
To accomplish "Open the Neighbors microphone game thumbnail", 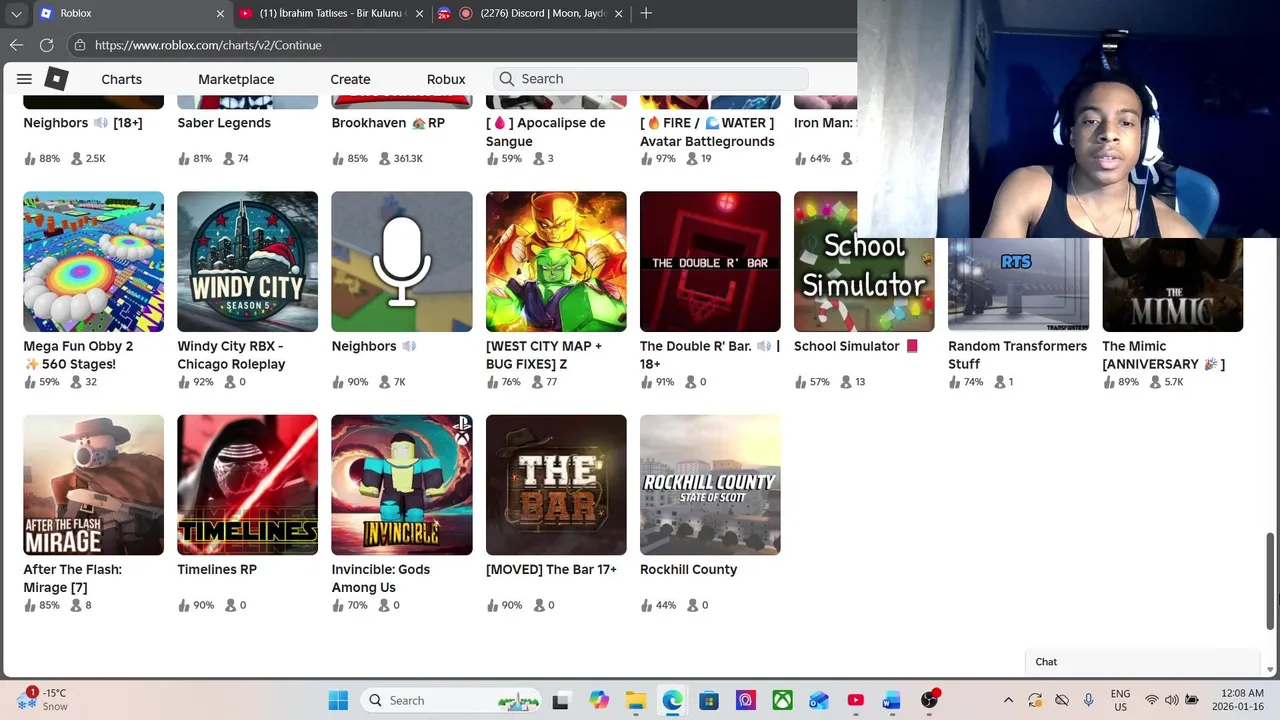I will tap(401, 261).
